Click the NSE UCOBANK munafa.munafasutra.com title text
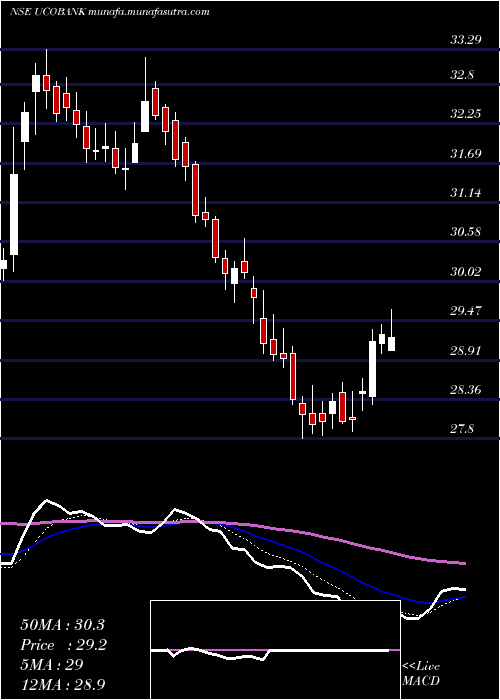Screen dimensions: 500x700 click(x=109, y=12)
